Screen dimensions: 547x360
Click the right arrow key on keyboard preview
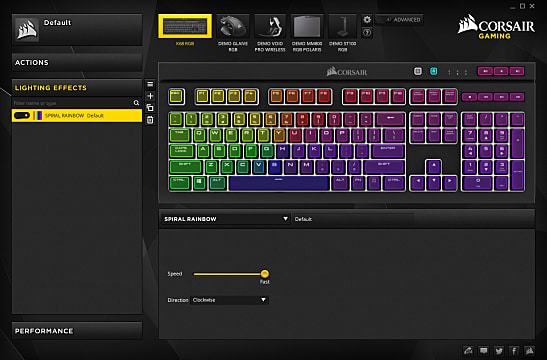click(450, 183)
